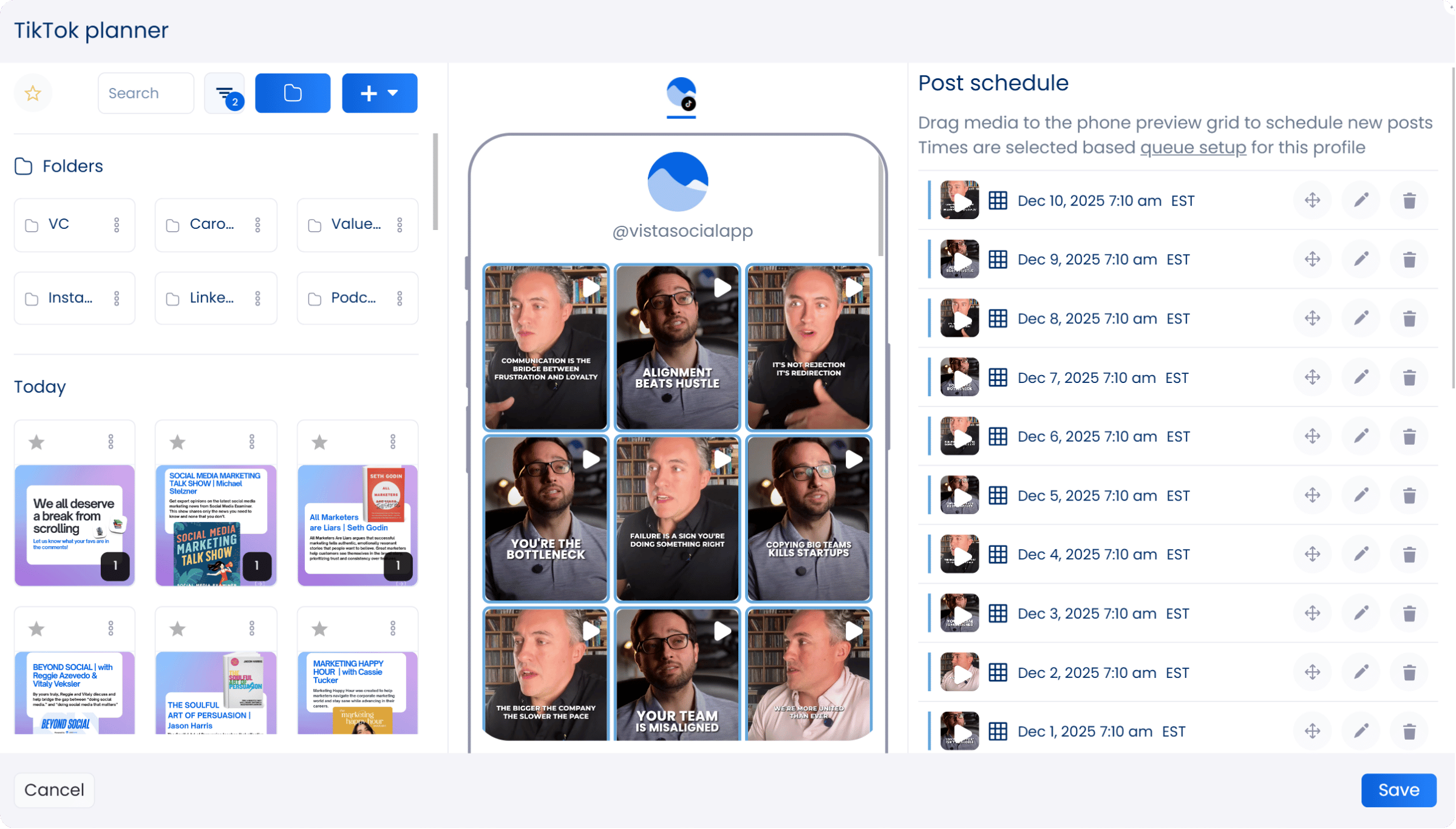Open the queue setup link

tap(1192, 147)
